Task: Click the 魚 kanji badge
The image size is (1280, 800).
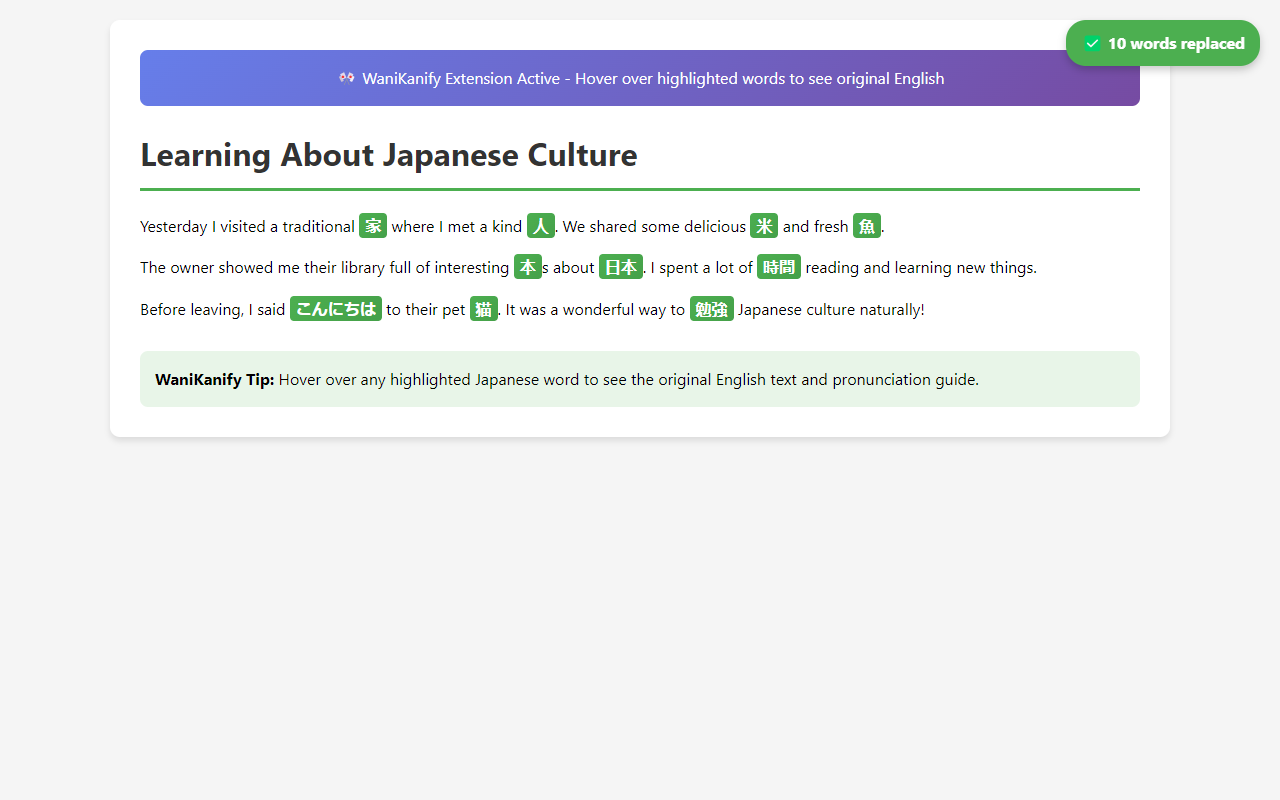Action: tap(867, 226)
